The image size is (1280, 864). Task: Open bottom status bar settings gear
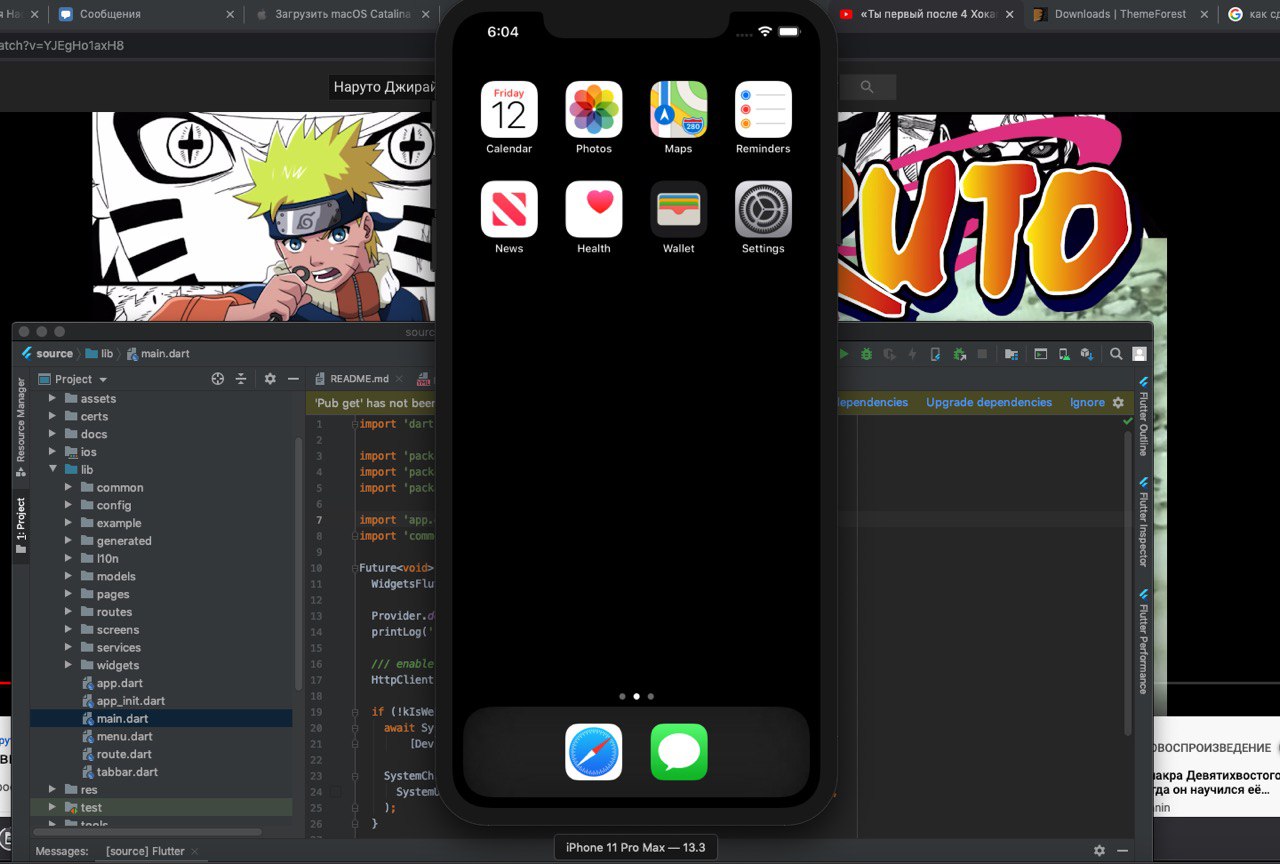[1100, 850]
